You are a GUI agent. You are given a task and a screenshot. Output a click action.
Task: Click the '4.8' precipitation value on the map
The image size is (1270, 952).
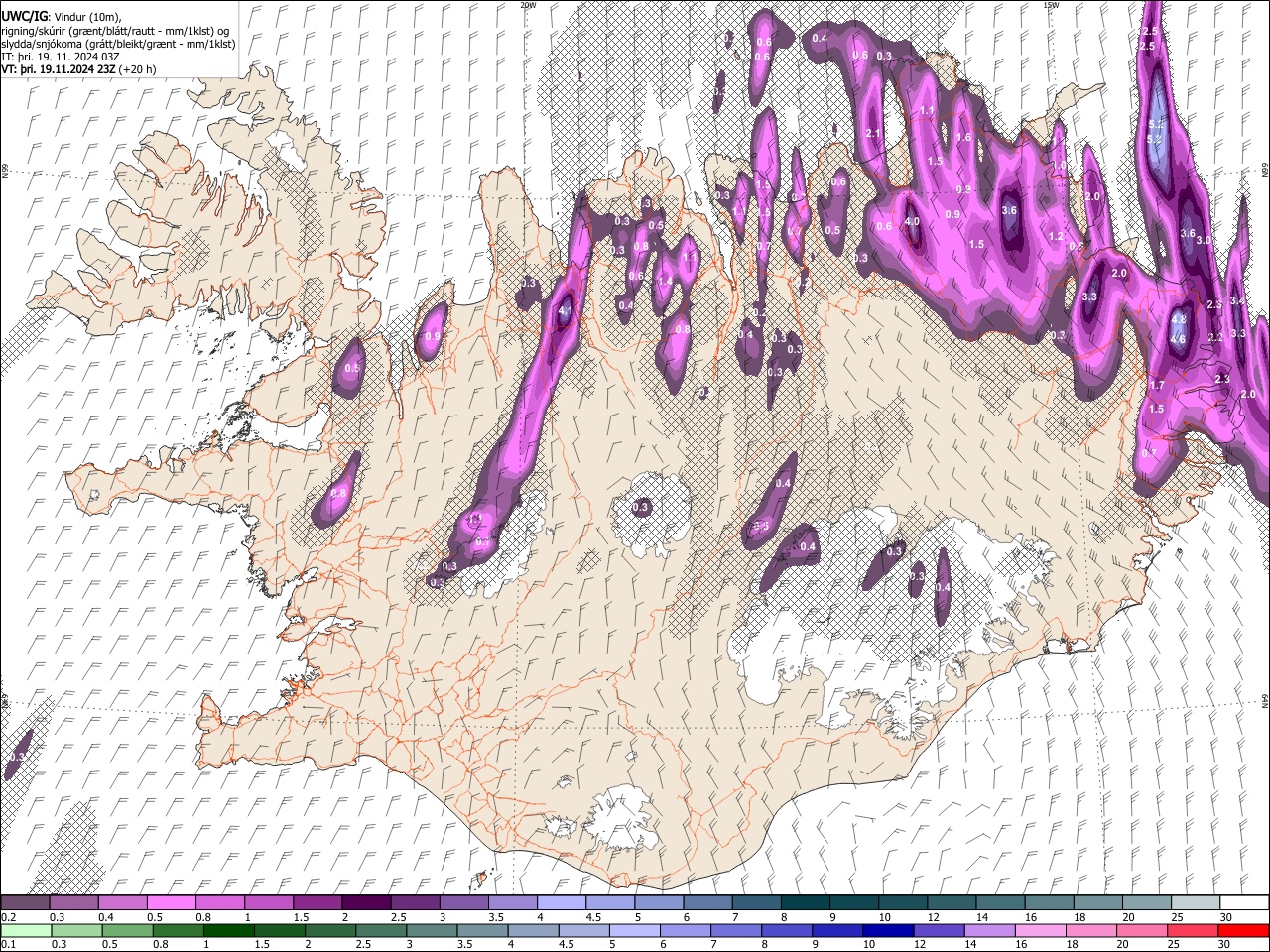click(x=1179, y=320)
